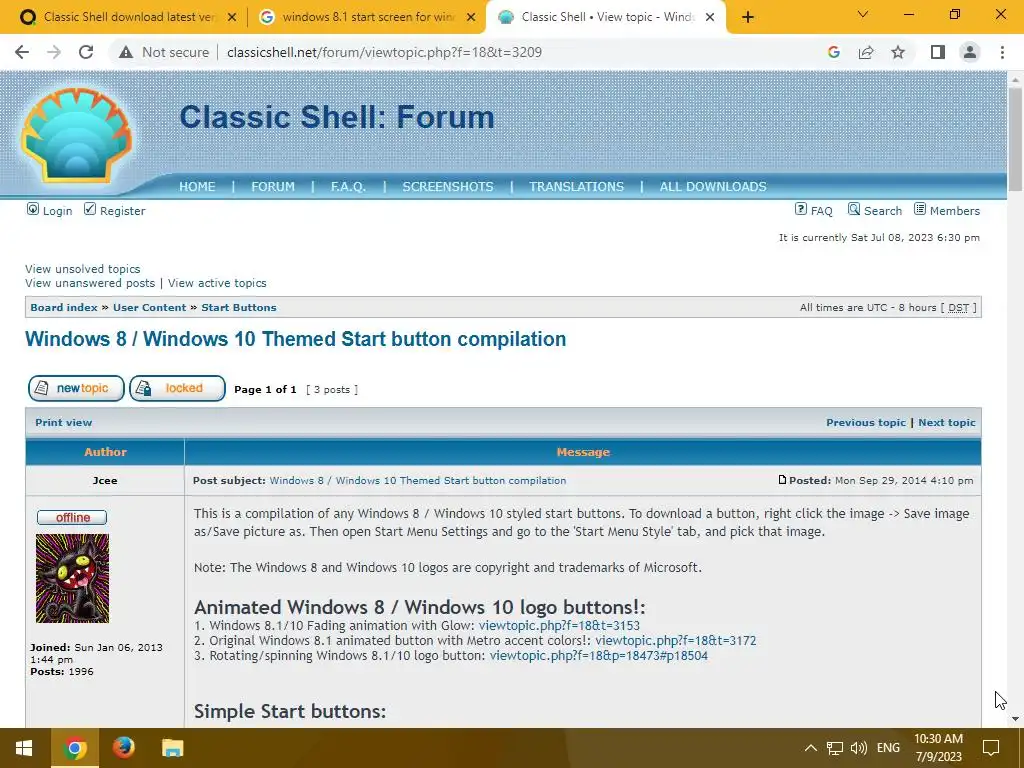Open the FORUM navigation item
This screenshot has height=768, width=1024.
coord(273,187)
